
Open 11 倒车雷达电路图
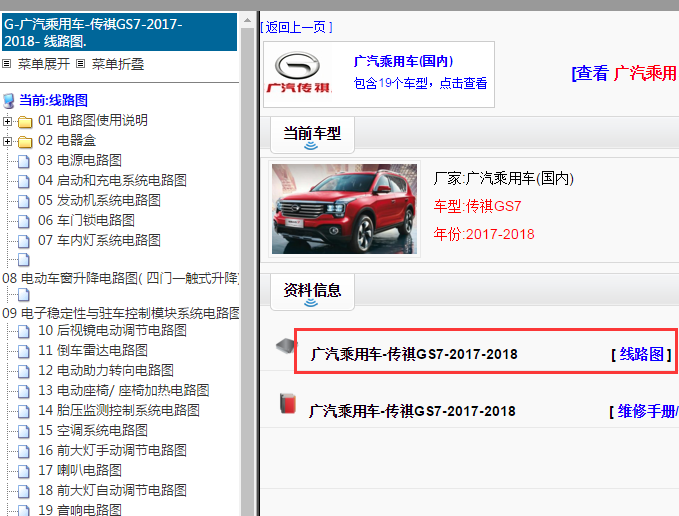(x=93, y=350)
